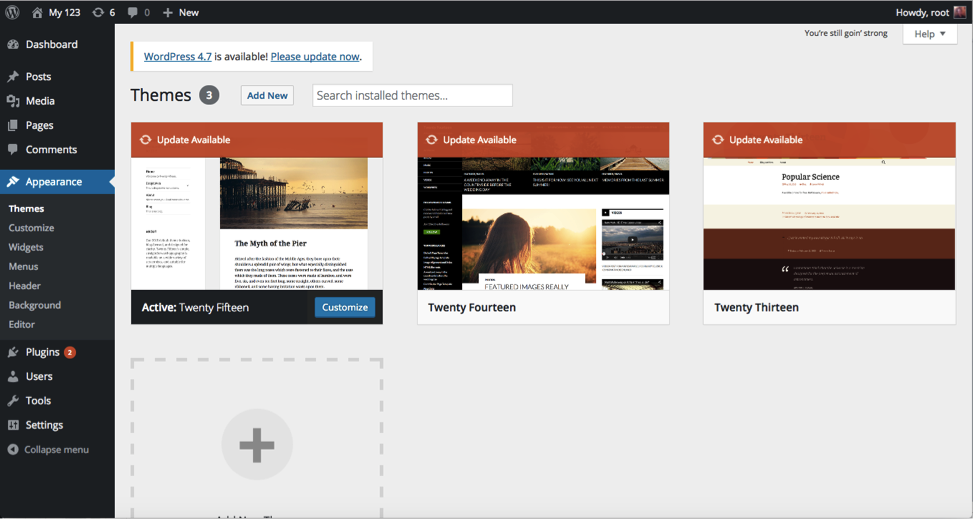Click the Settings sliders icon

click(x=13, y=425)
